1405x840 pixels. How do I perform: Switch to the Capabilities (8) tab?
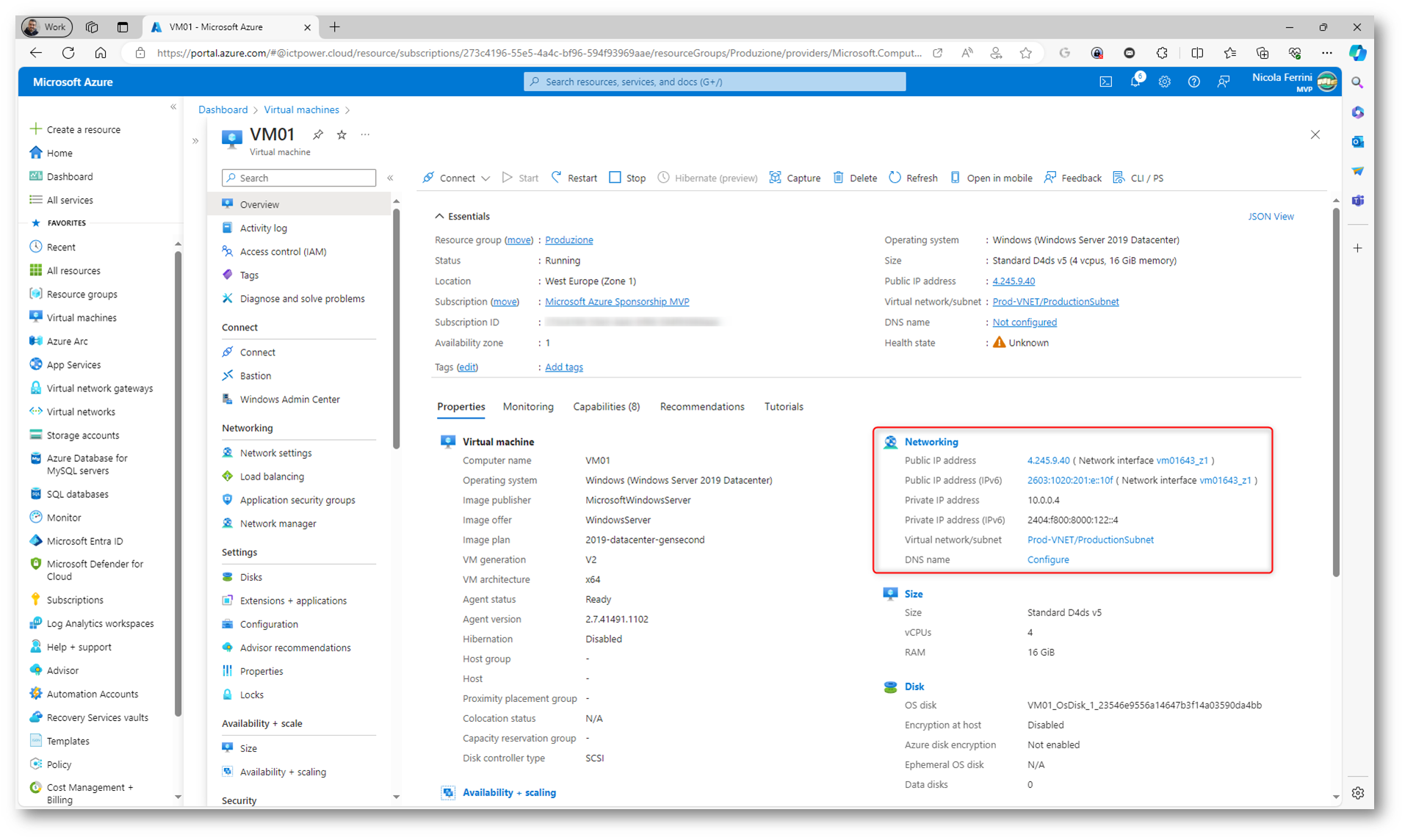[x=606, y=406]
